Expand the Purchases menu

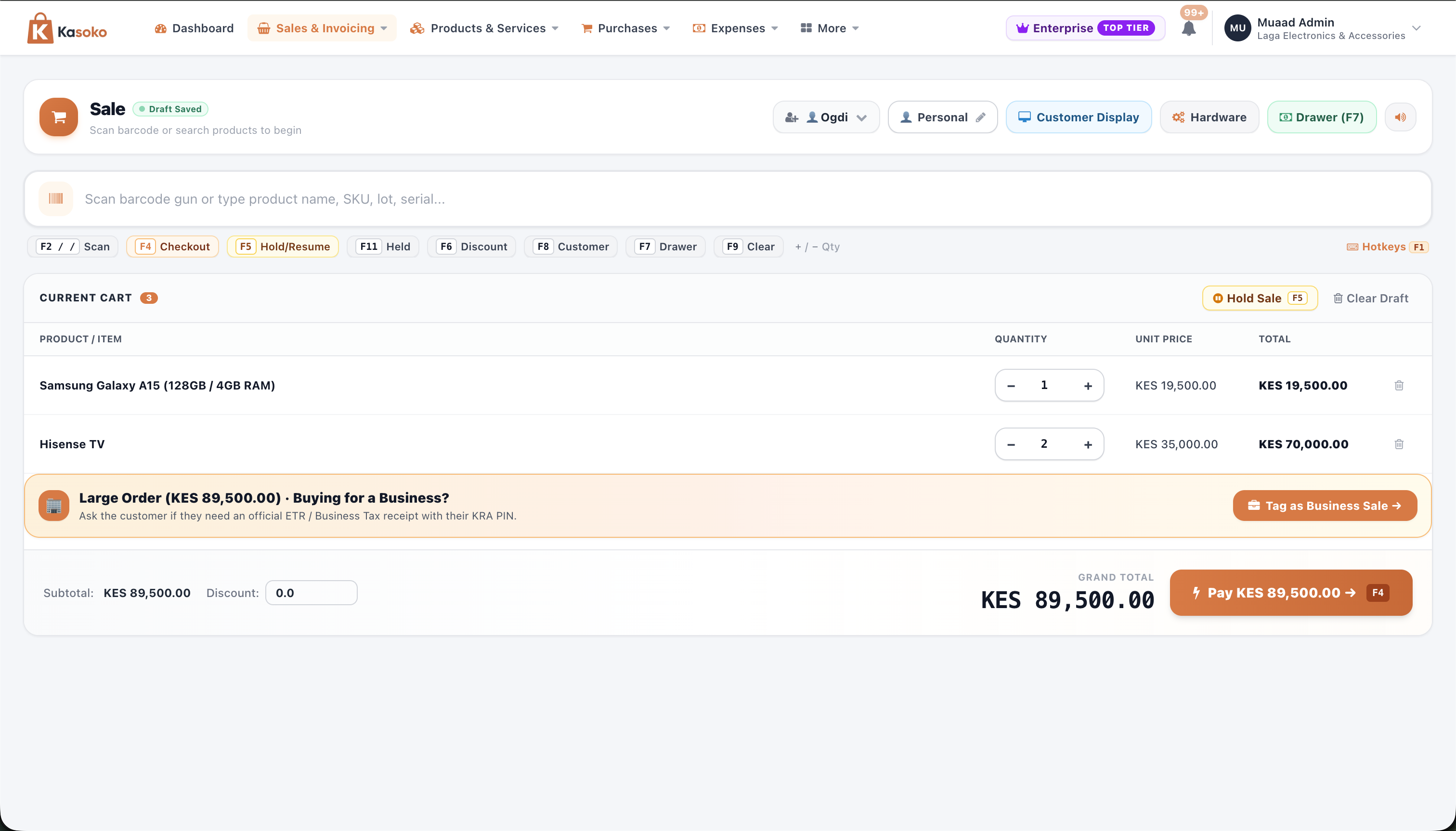(x=625, y=28)
